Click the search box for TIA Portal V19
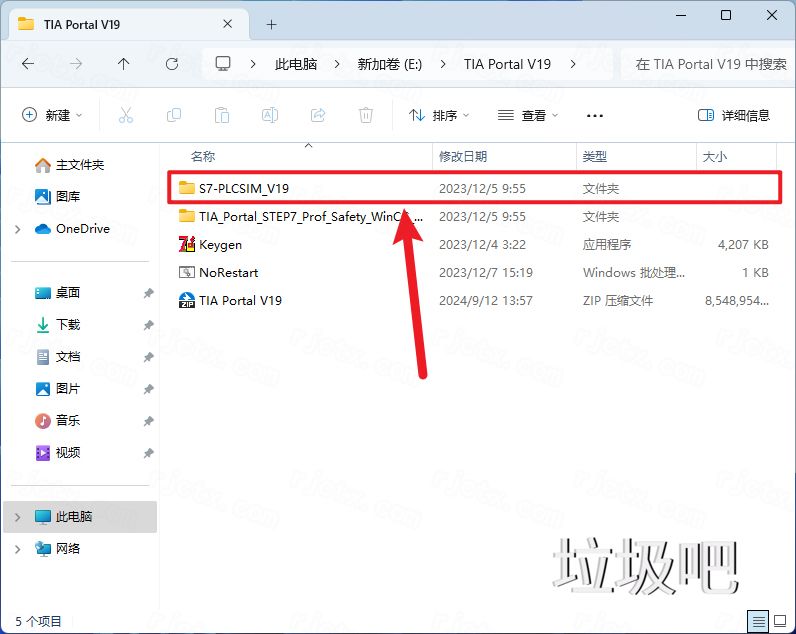Viewport: 796px width, 634px height. click(x=707, y=64)
